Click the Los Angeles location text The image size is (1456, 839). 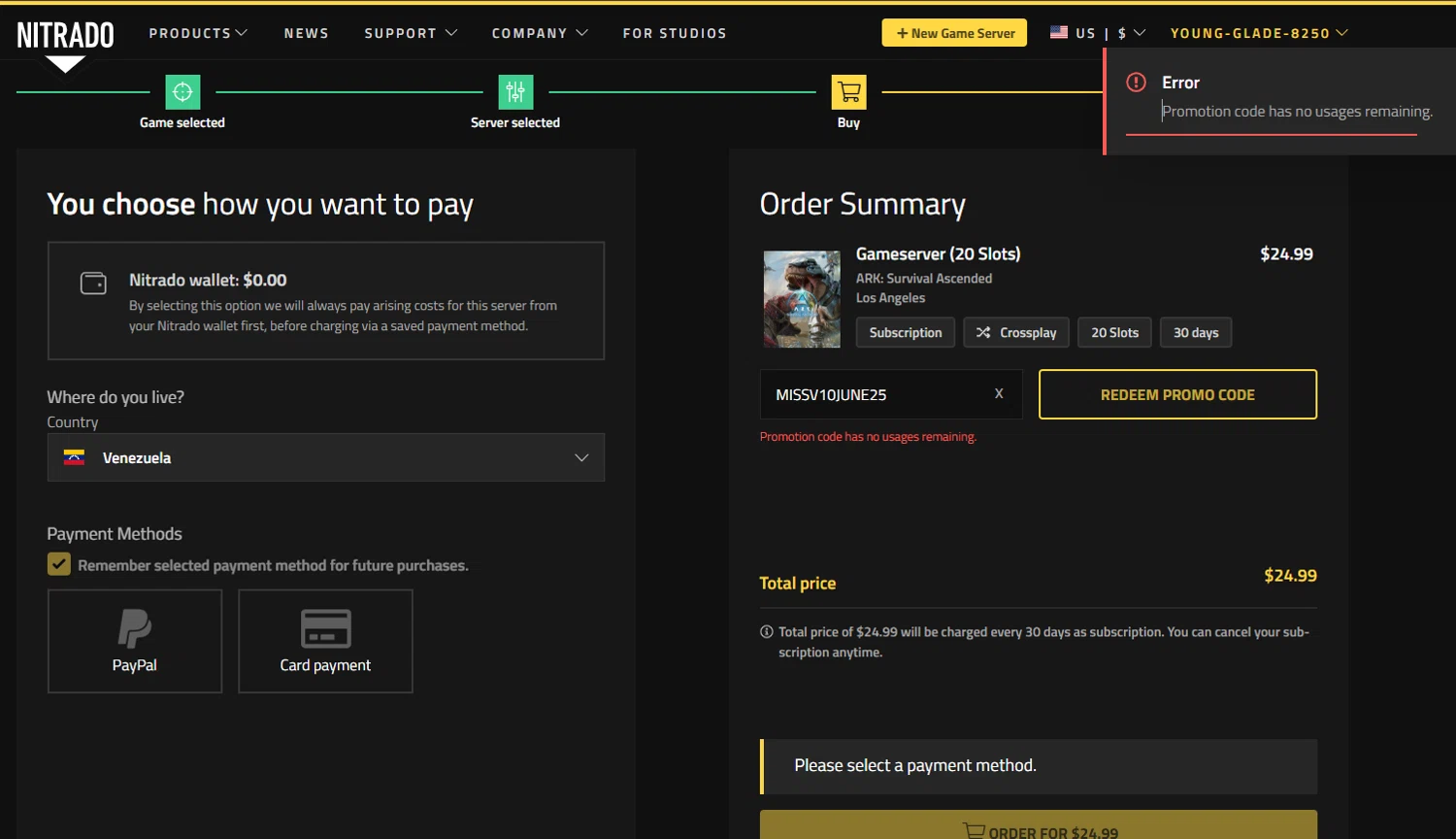click(890, 298)
